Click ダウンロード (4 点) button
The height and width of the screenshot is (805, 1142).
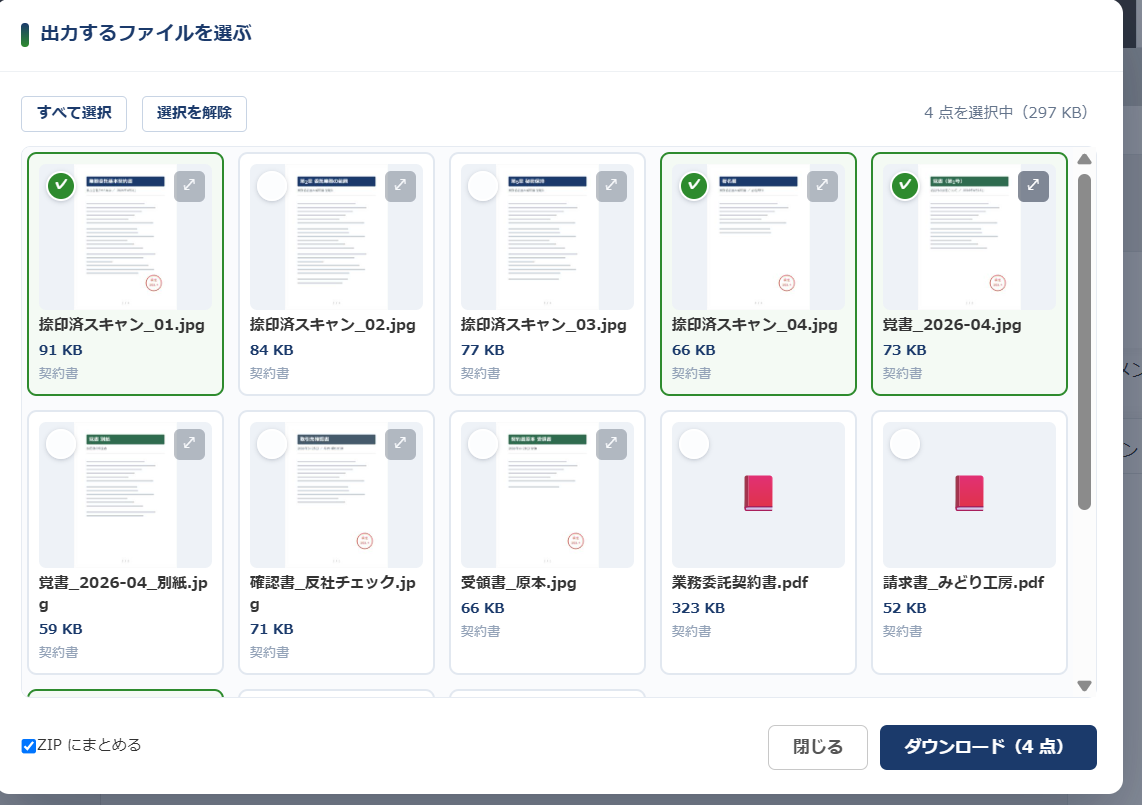[x=988, y=747]
